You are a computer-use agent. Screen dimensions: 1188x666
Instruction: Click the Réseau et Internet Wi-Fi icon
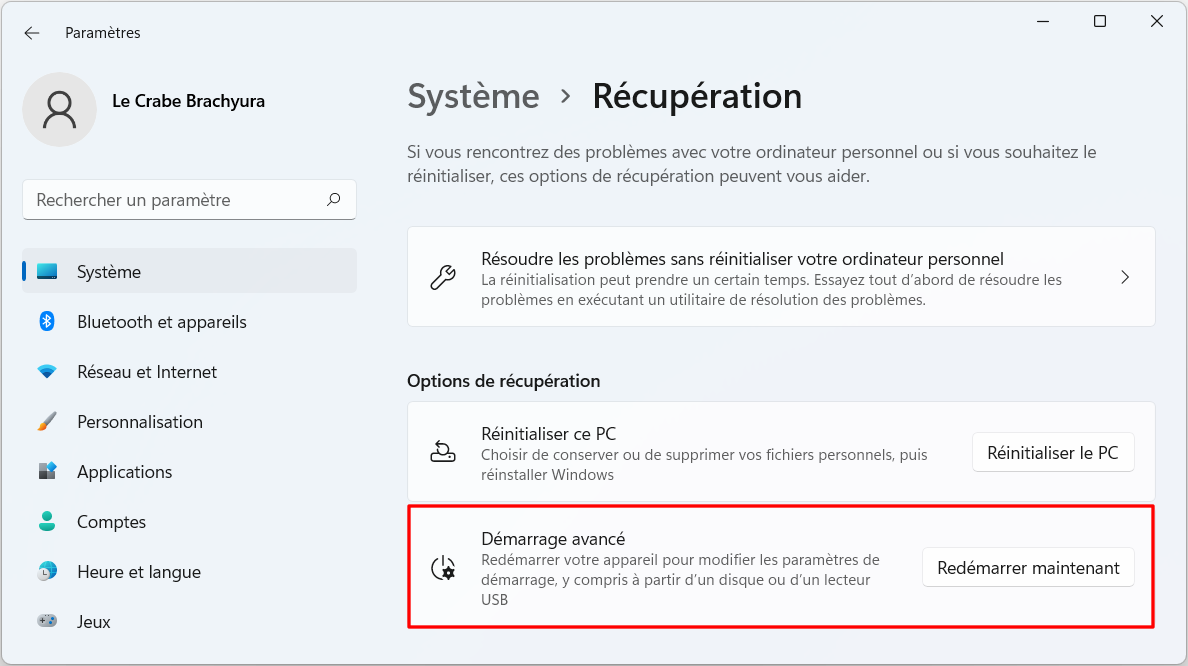point(47,372)
